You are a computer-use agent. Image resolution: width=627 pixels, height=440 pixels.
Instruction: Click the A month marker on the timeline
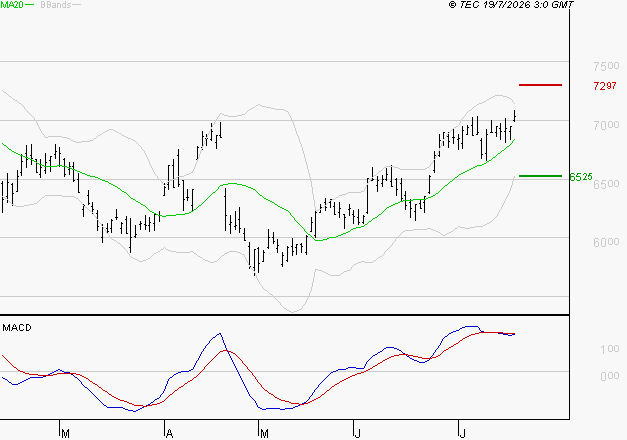(169, 434)
